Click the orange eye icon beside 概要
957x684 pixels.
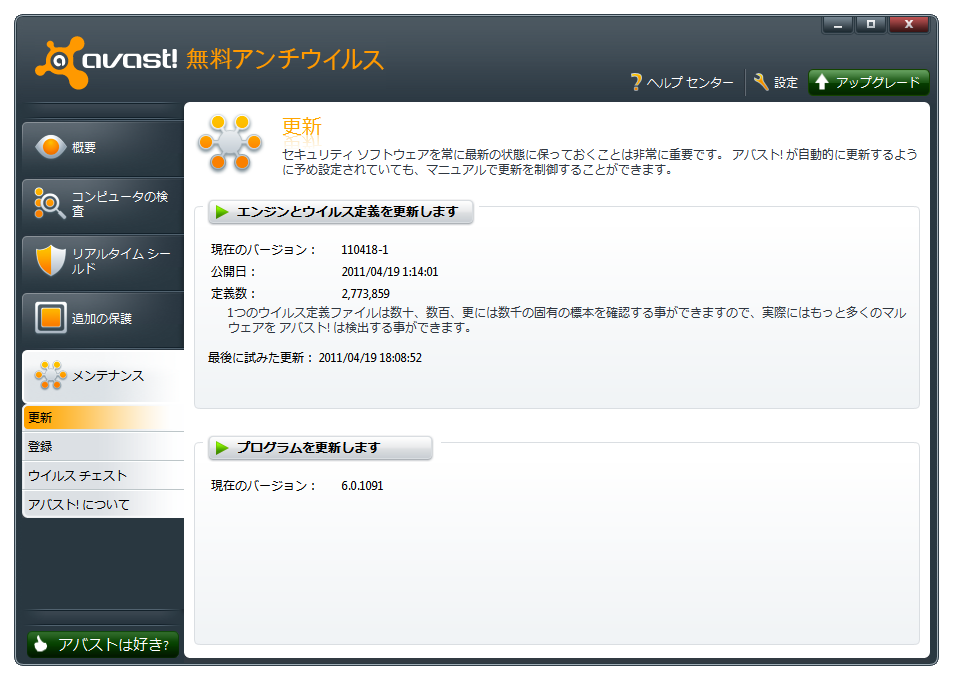pos(51,147)
